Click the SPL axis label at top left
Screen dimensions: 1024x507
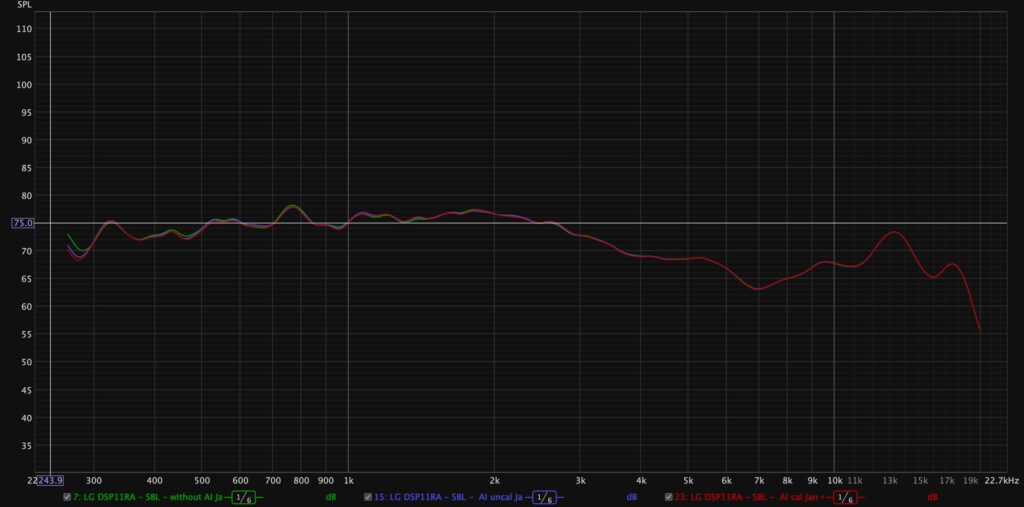coord(24,5)
